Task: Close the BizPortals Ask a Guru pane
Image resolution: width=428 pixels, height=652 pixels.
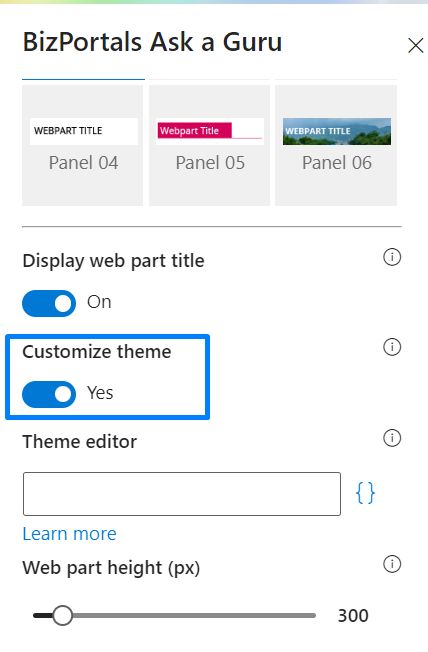Action: click(416, 45)
